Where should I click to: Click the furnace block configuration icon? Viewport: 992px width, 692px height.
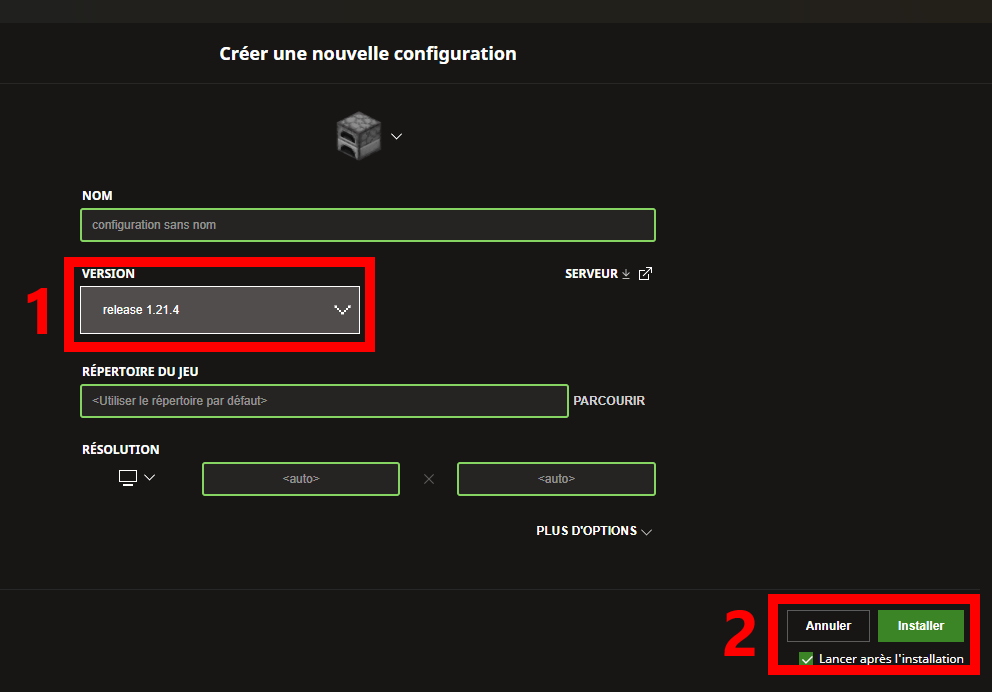[359, 135]
